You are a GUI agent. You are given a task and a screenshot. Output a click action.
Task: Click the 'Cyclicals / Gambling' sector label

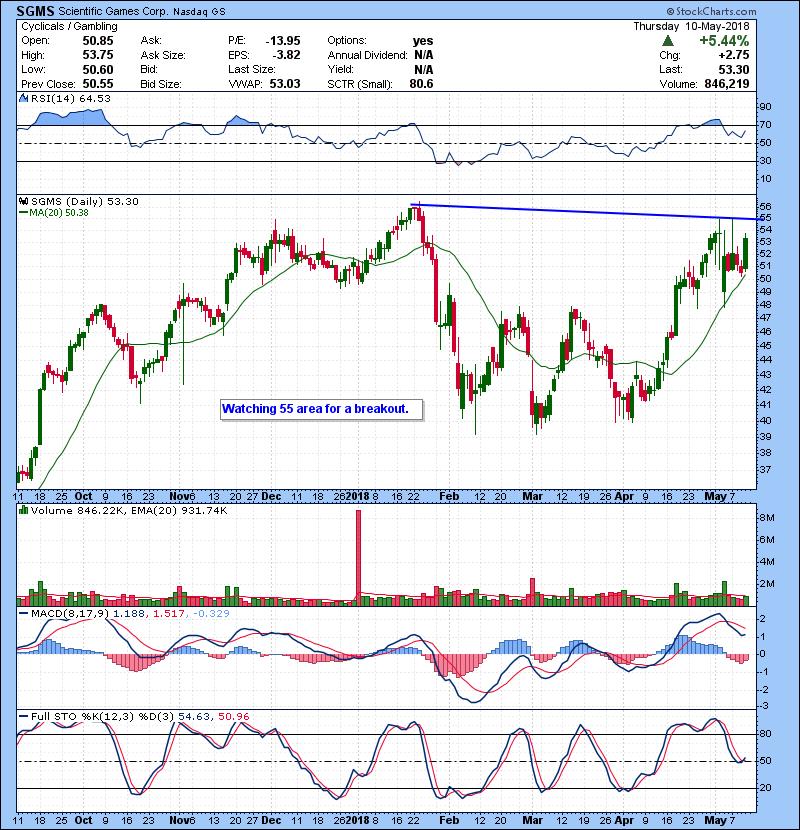point(69,26)
